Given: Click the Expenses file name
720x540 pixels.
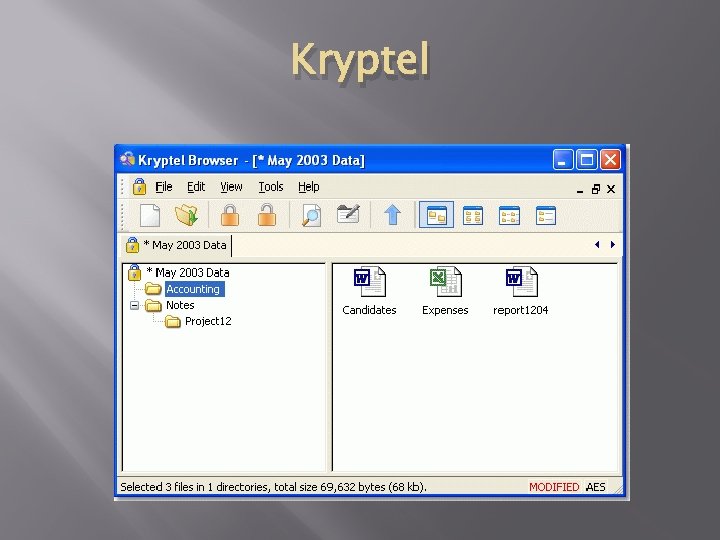Looking at the screenshot, I should [x=445, y=310].
